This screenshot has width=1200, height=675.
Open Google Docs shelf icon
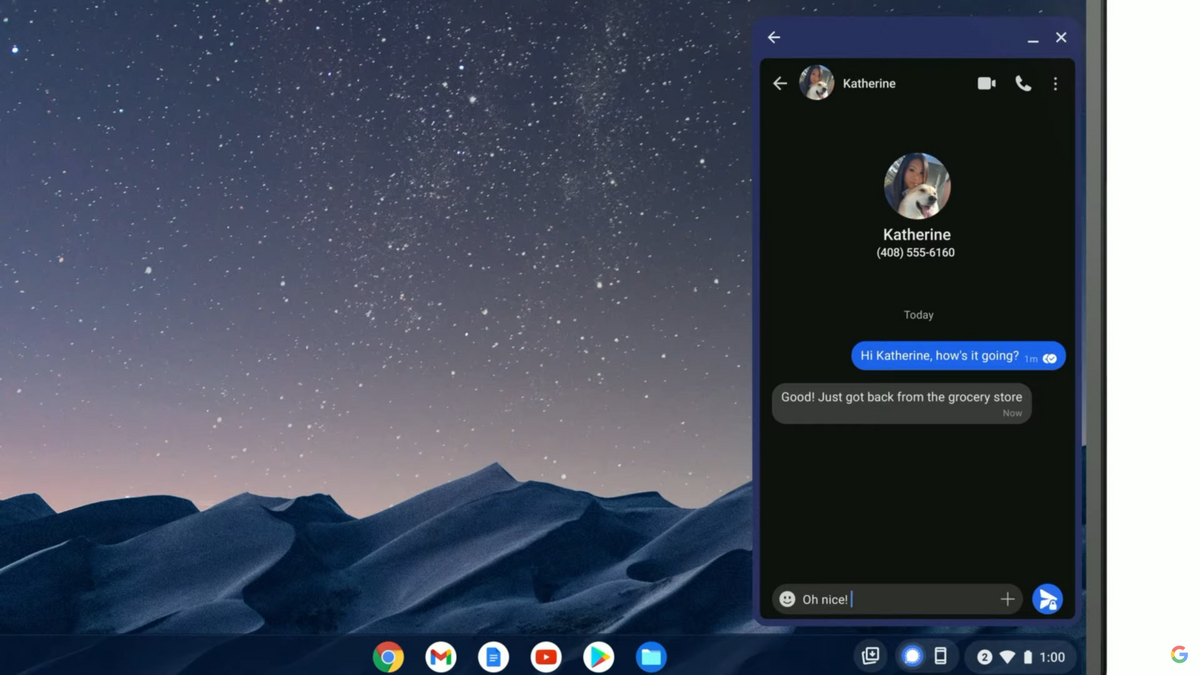[x=493, y=657]
